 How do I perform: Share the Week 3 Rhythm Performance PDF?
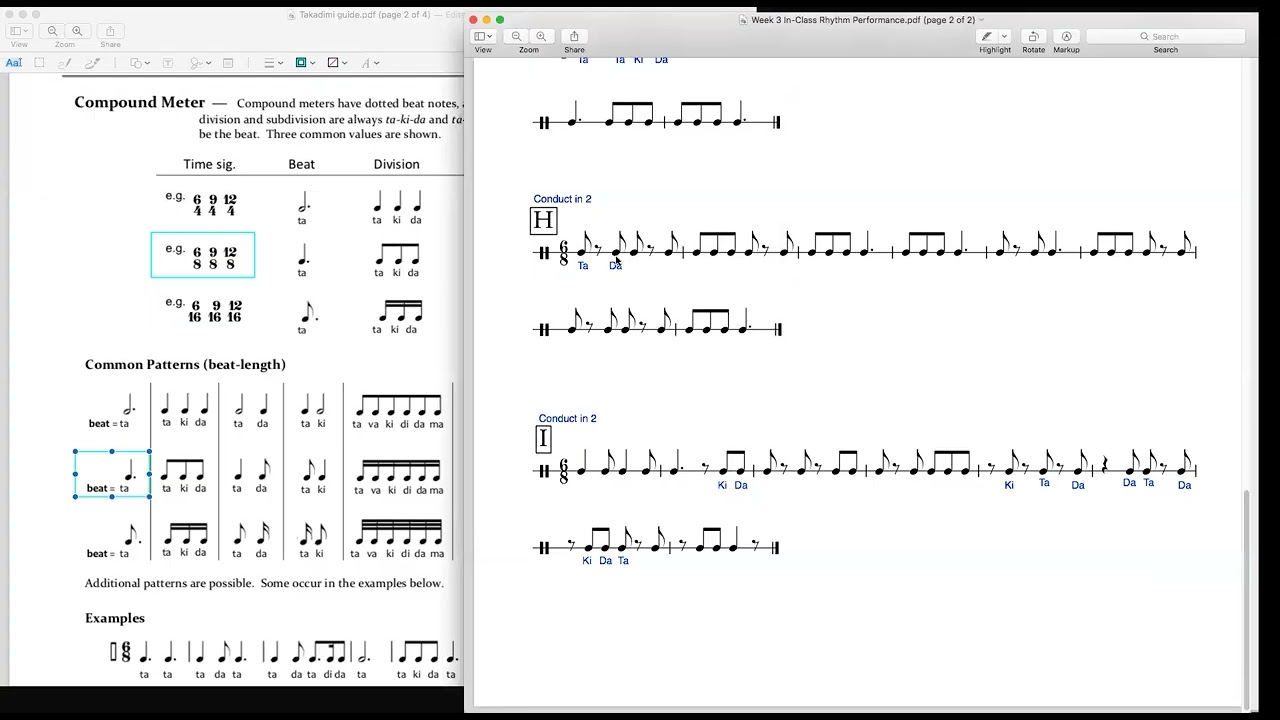pos(574,36)
